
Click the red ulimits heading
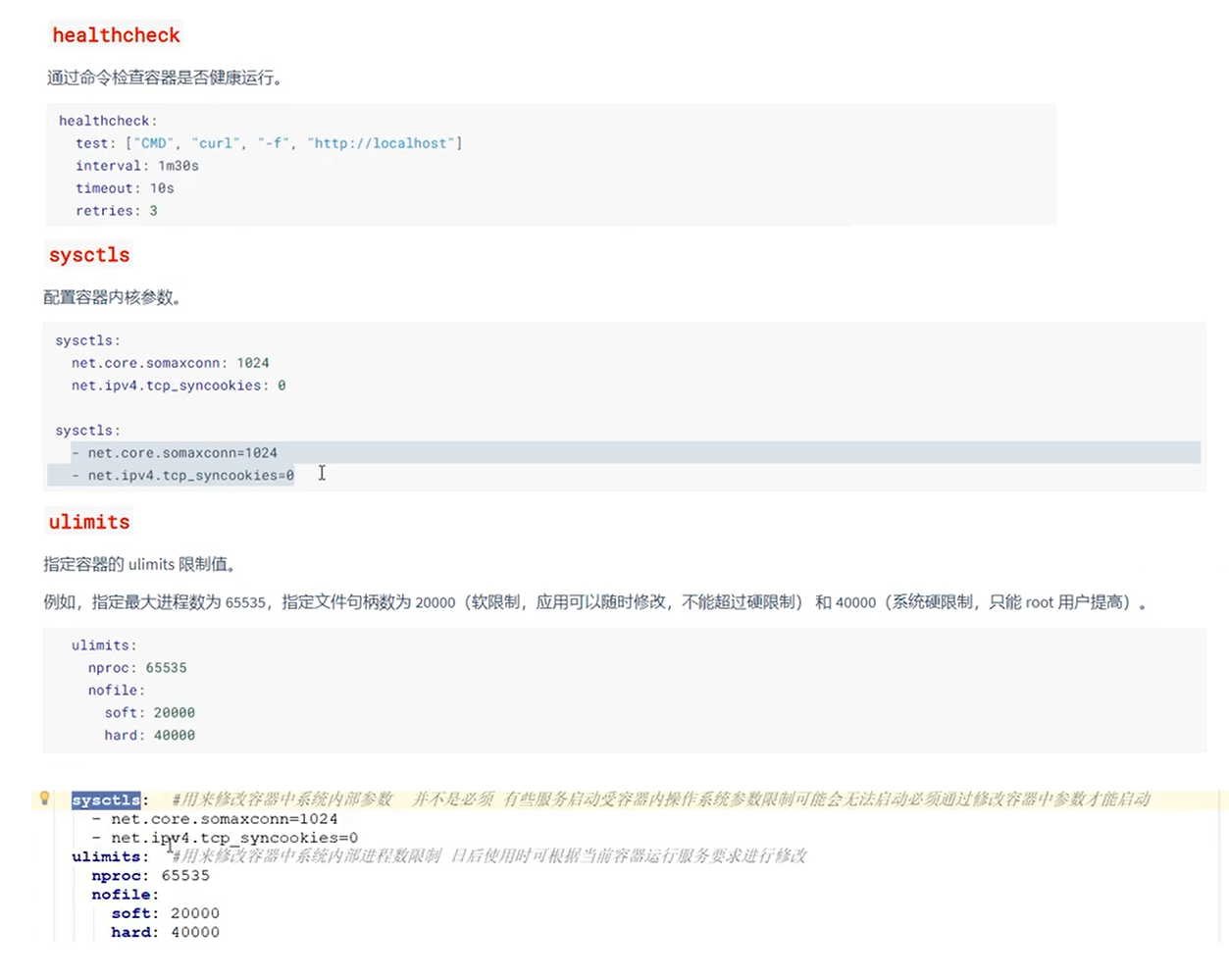[89, 522]
